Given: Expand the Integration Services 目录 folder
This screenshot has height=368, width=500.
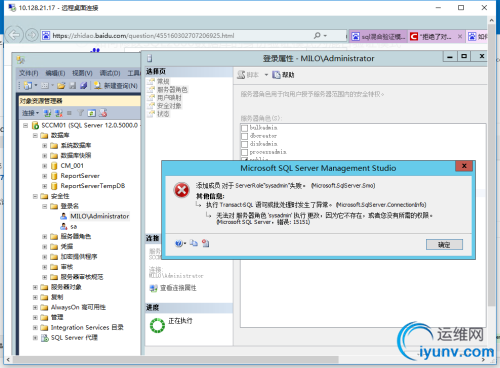Looking at the screenshot, I should click(35, 328).
